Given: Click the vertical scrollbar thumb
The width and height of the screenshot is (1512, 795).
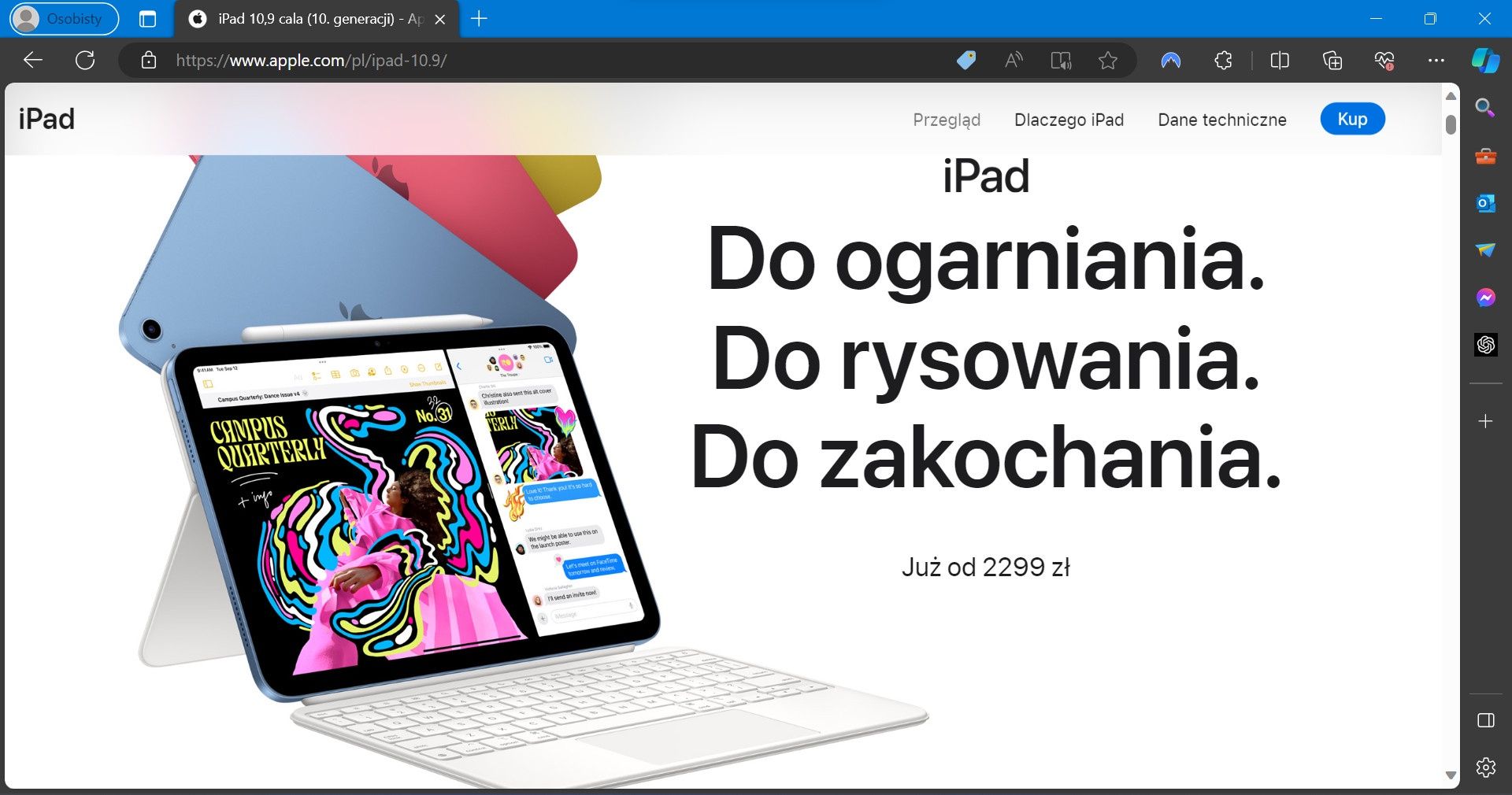Looking at the screenshot, I should point(1451,124).
